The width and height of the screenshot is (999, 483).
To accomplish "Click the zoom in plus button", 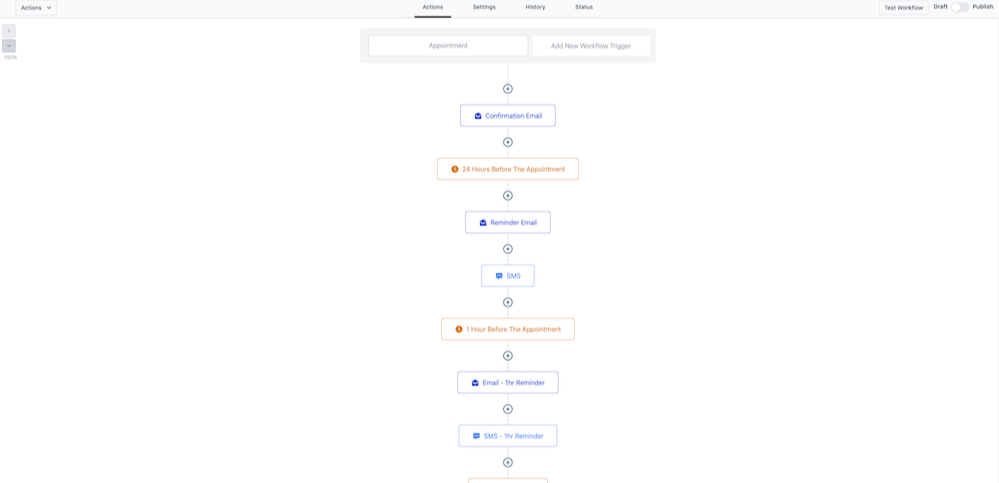I will pyautogui.click(x=9, y=31).
